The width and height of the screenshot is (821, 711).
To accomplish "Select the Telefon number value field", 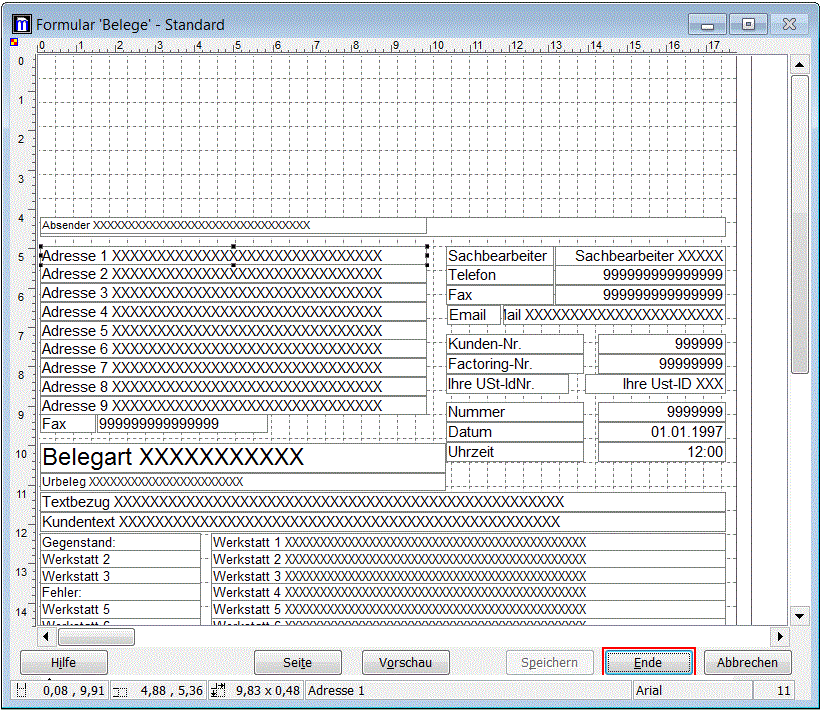I will coord(640,275).
